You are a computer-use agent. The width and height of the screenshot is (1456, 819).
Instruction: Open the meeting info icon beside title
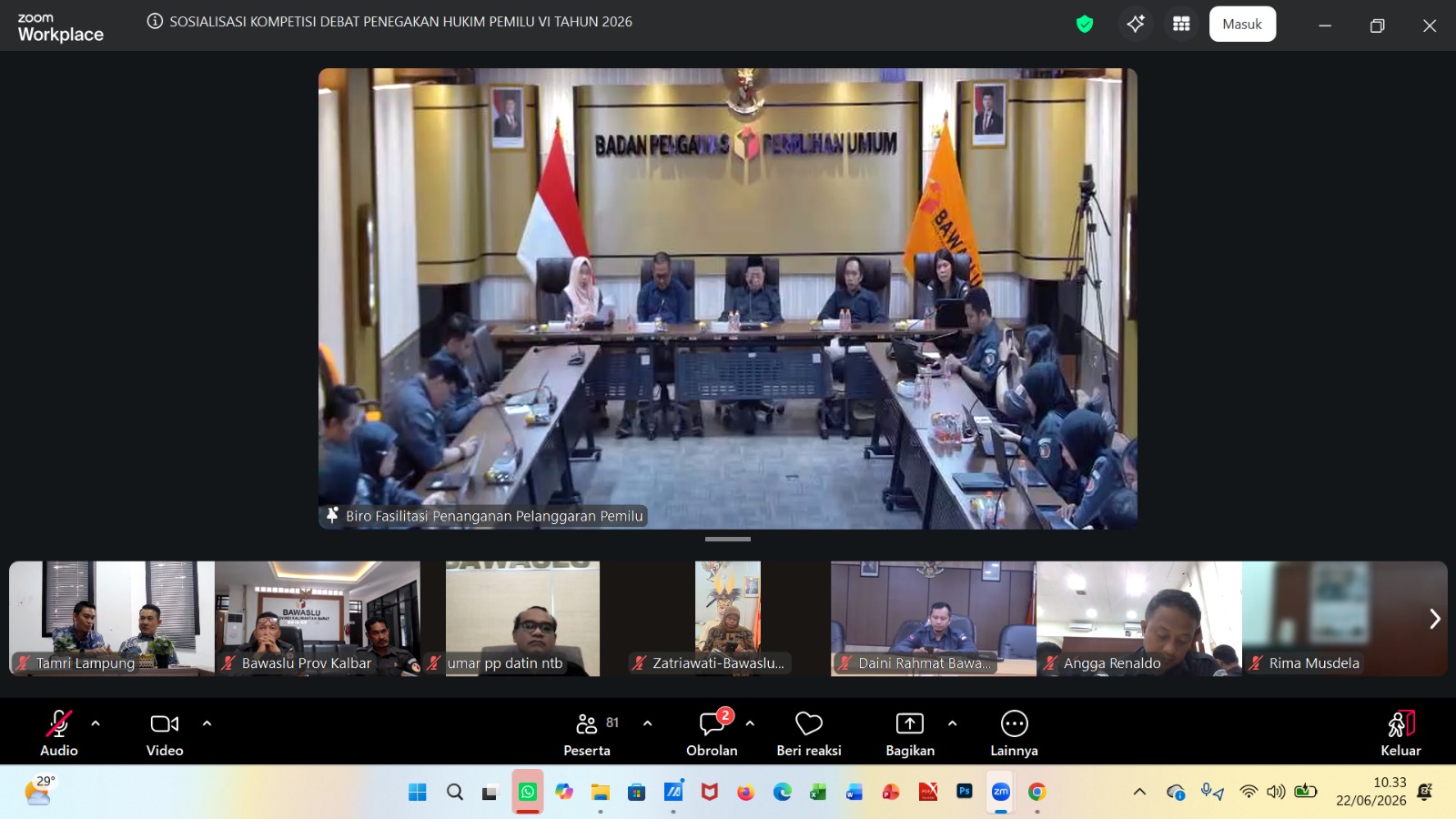pos(155,21)
